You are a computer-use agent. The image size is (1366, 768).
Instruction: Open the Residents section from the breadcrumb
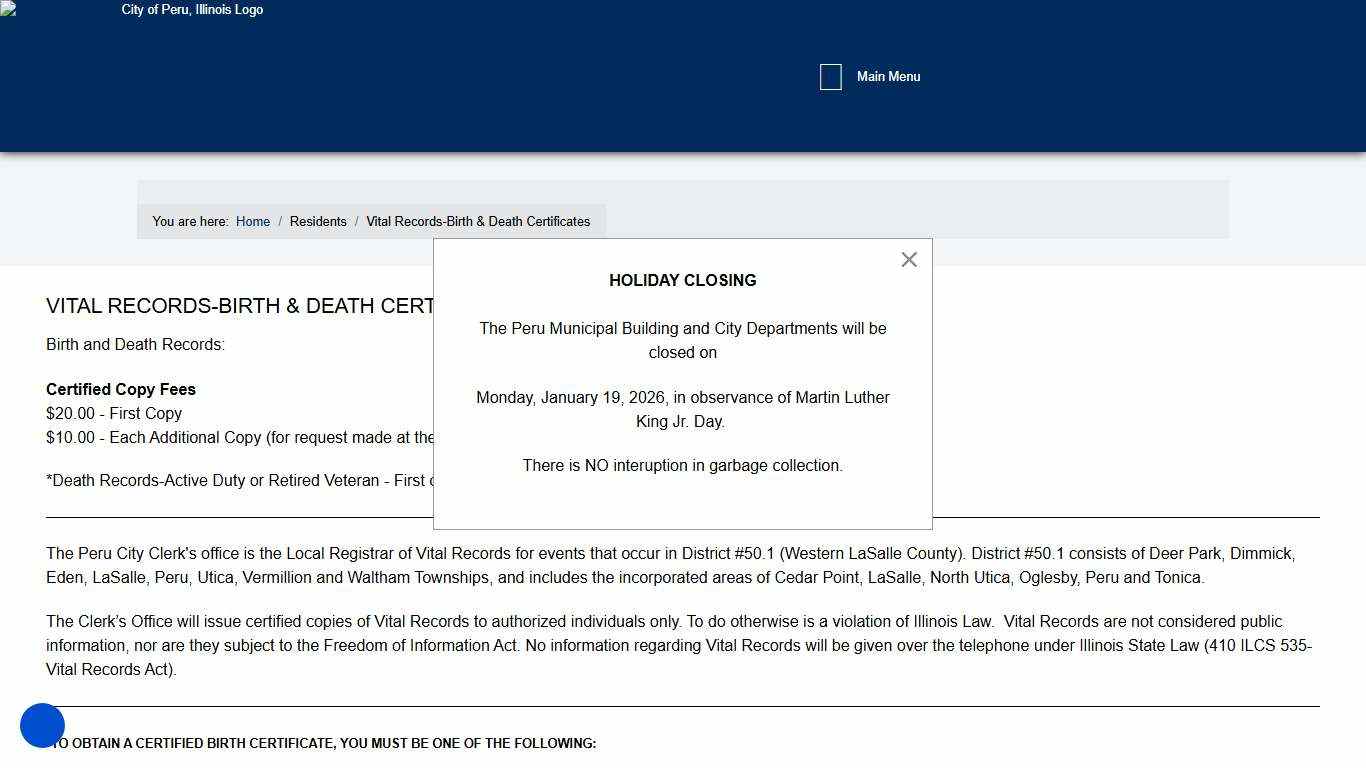pos(318,221)
